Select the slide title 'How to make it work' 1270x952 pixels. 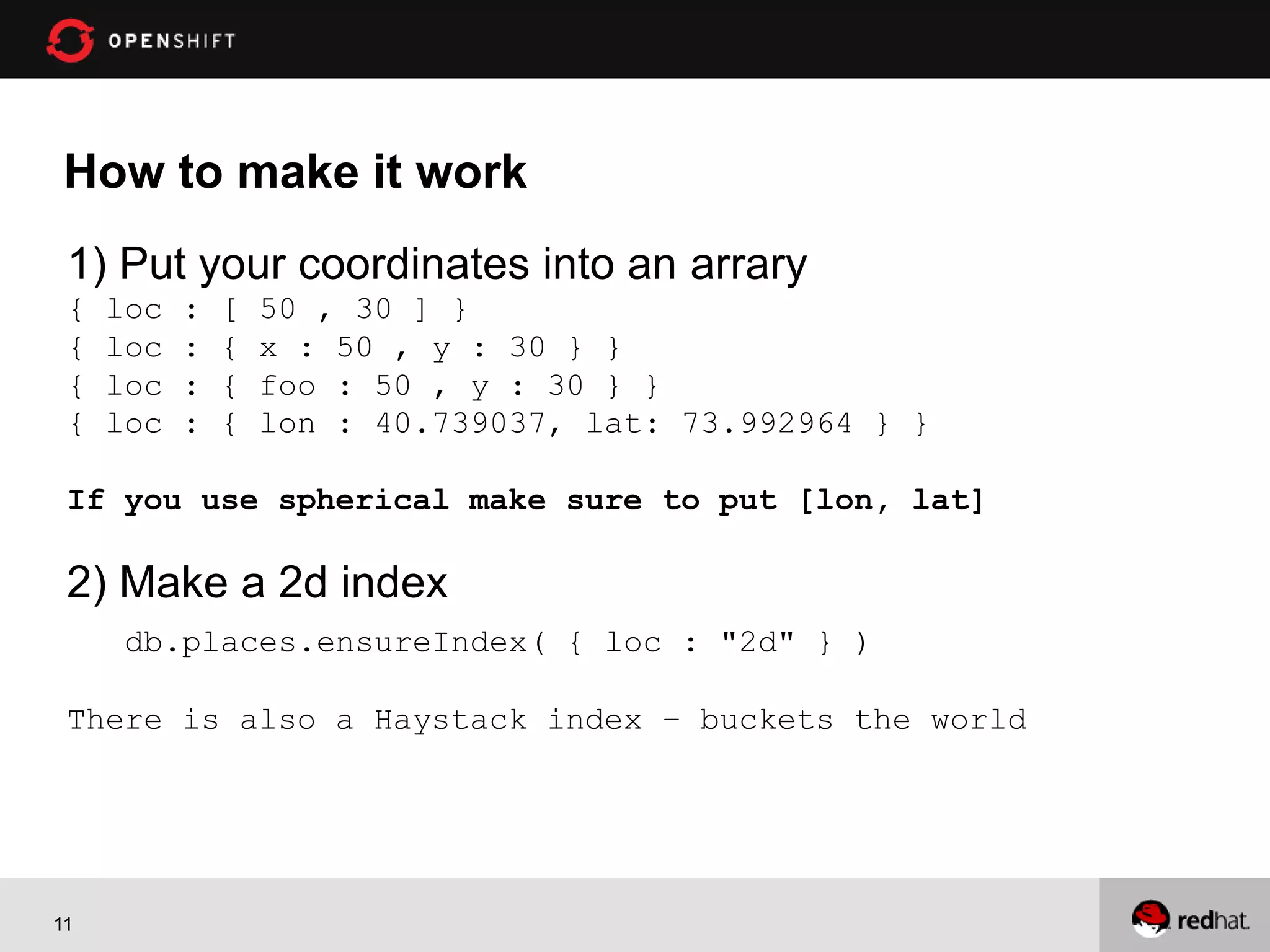pyautogui.click(x=296, y=172)
